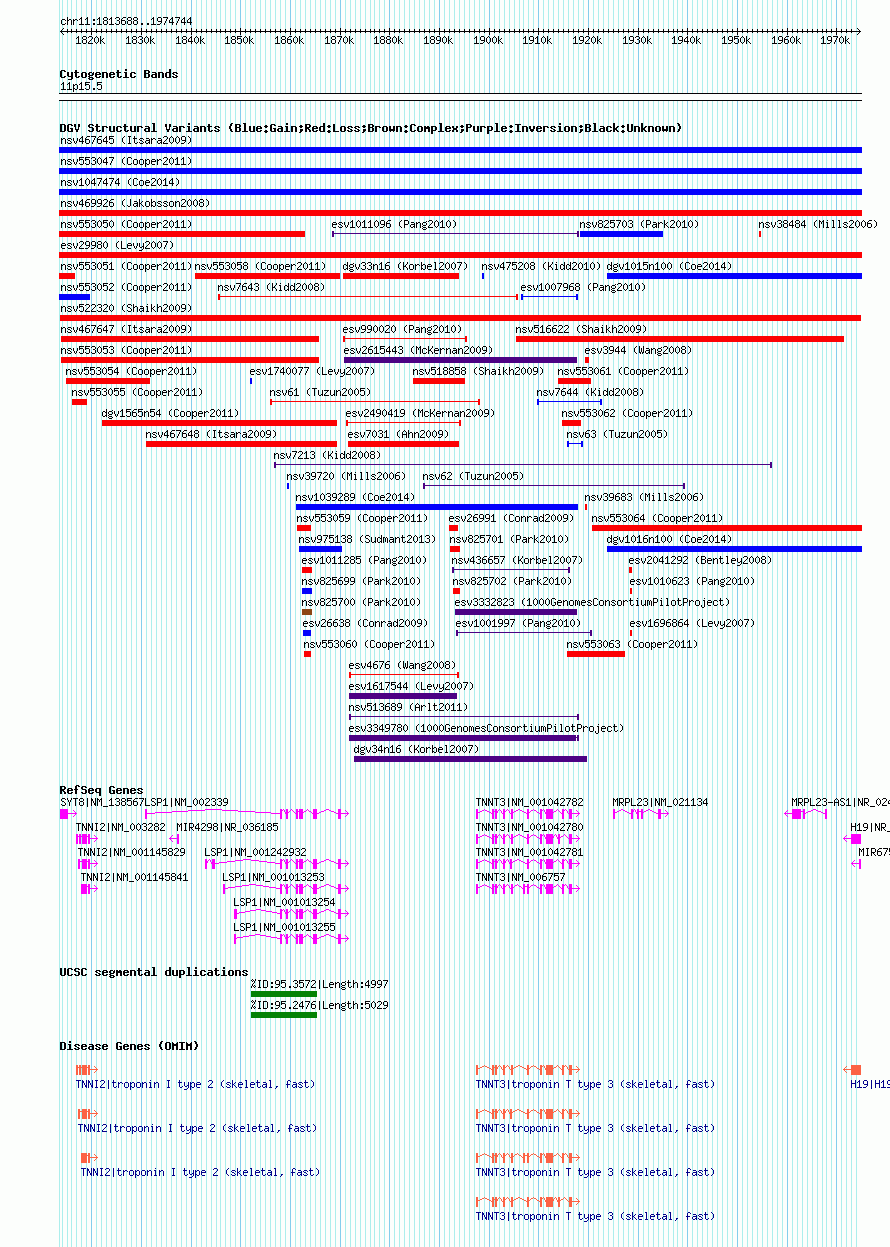Select esv3944 (Wang2008) variant
The height and width of the screenshot is (1247, 890).
pos(638,350)
